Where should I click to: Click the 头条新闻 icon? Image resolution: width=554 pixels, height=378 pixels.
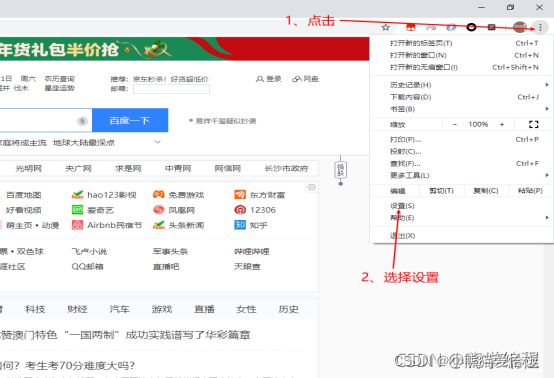point(159,225)
